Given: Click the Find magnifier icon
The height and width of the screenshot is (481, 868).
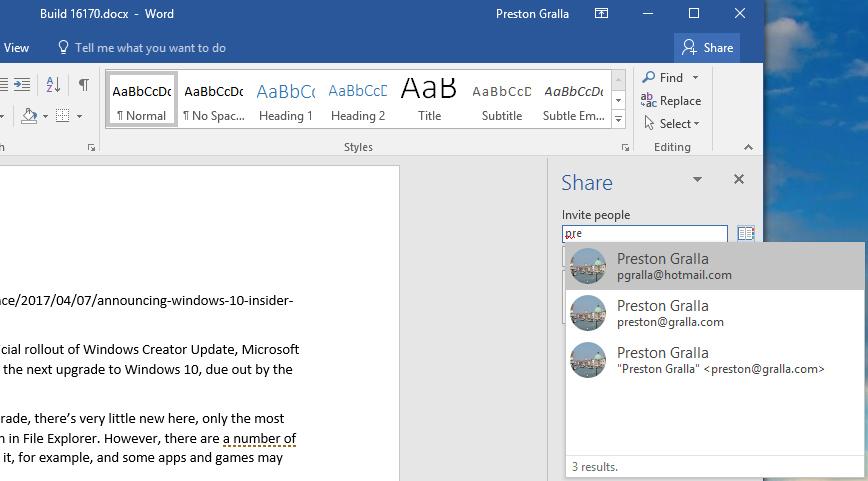Looking at the screenshot, I should coord(649,77).
